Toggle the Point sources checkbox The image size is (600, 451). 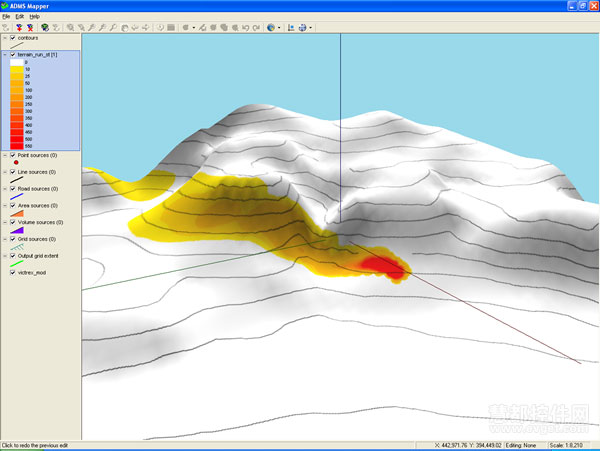(13, 155)
